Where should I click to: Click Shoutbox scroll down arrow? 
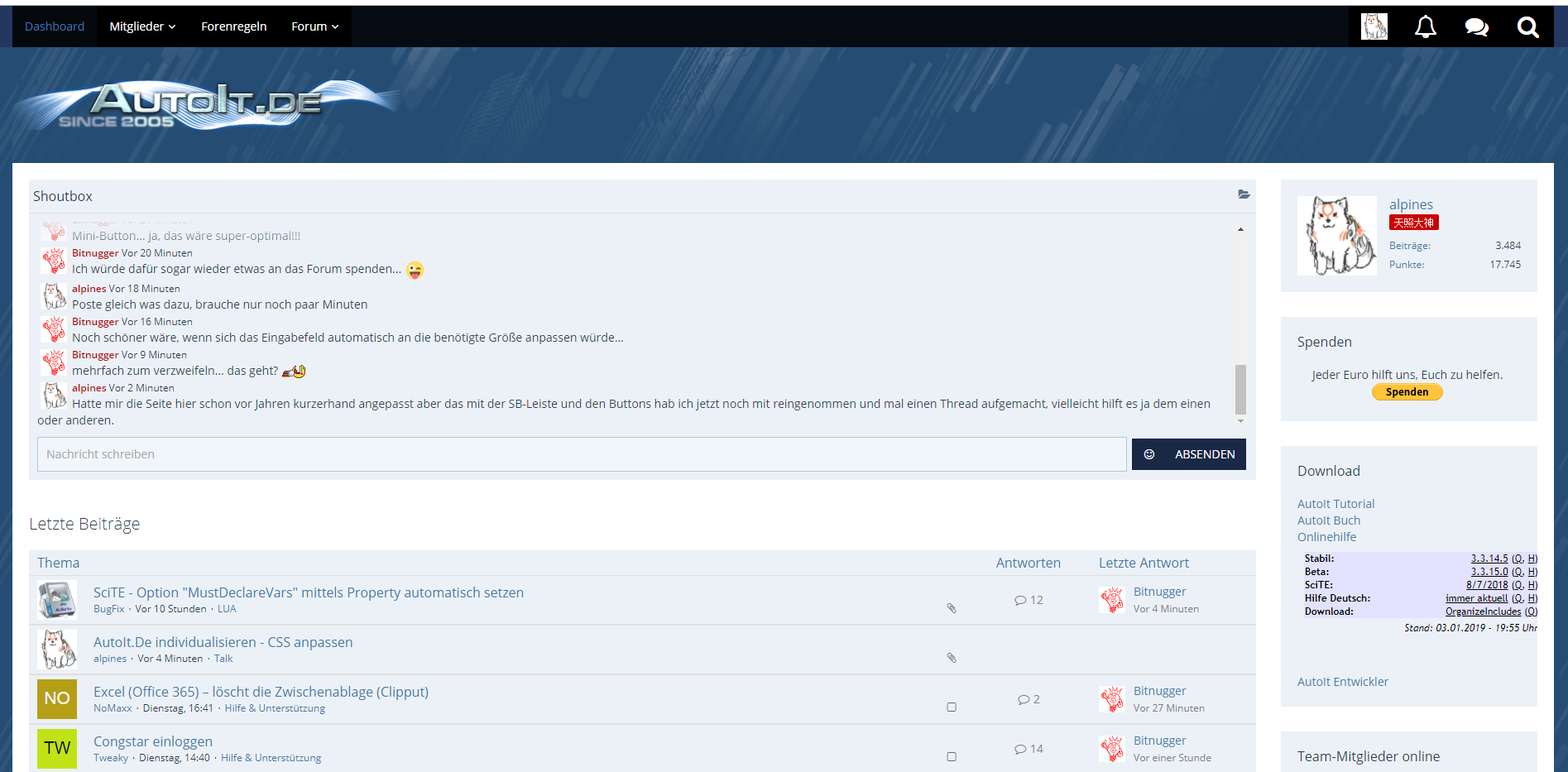[1240, 421]
